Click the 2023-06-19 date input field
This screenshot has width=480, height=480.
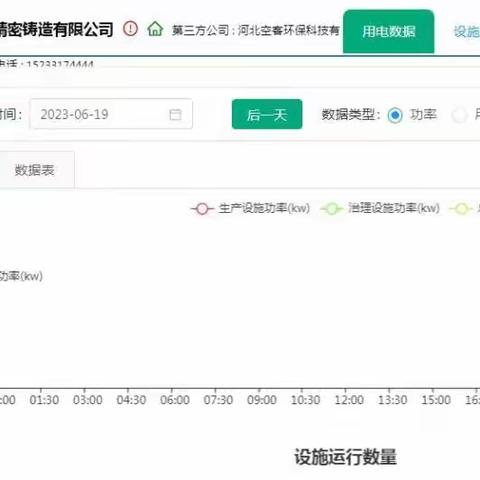(111, 114)
